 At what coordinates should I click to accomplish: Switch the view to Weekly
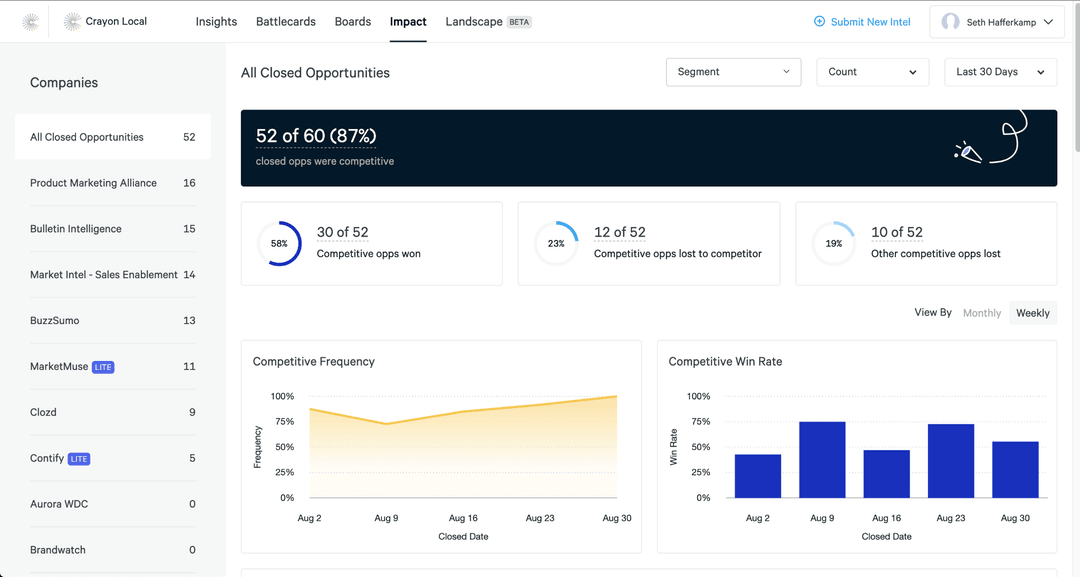(x=1032, y=313)
